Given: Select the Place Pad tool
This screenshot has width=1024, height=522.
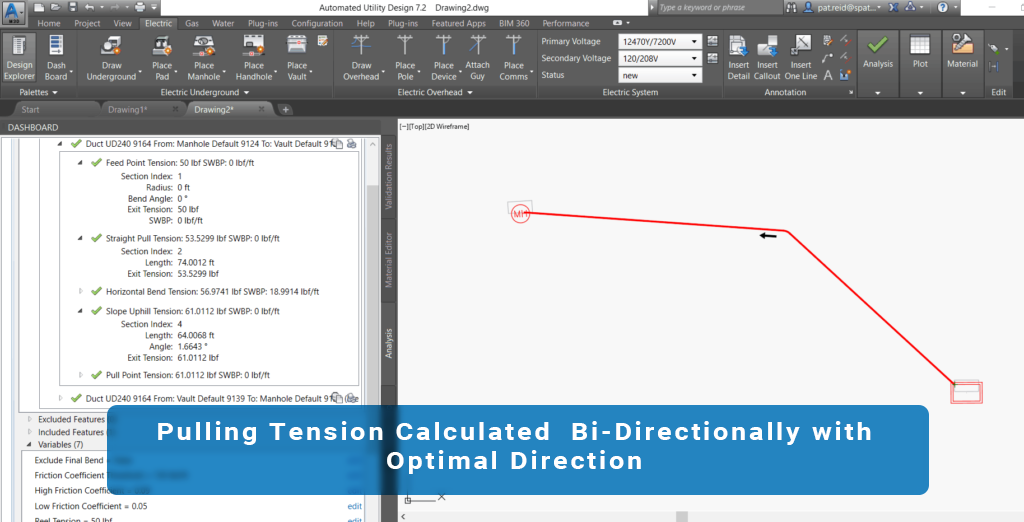Looking at the screenshot, I should coord(162,58).
